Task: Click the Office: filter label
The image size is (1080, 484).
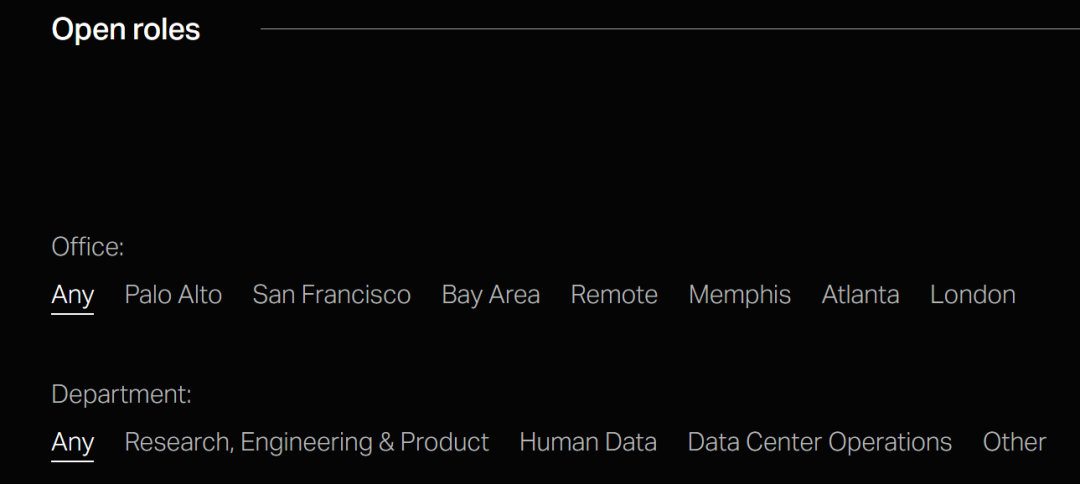Action: pyautogui.click(x=87, y=247)
